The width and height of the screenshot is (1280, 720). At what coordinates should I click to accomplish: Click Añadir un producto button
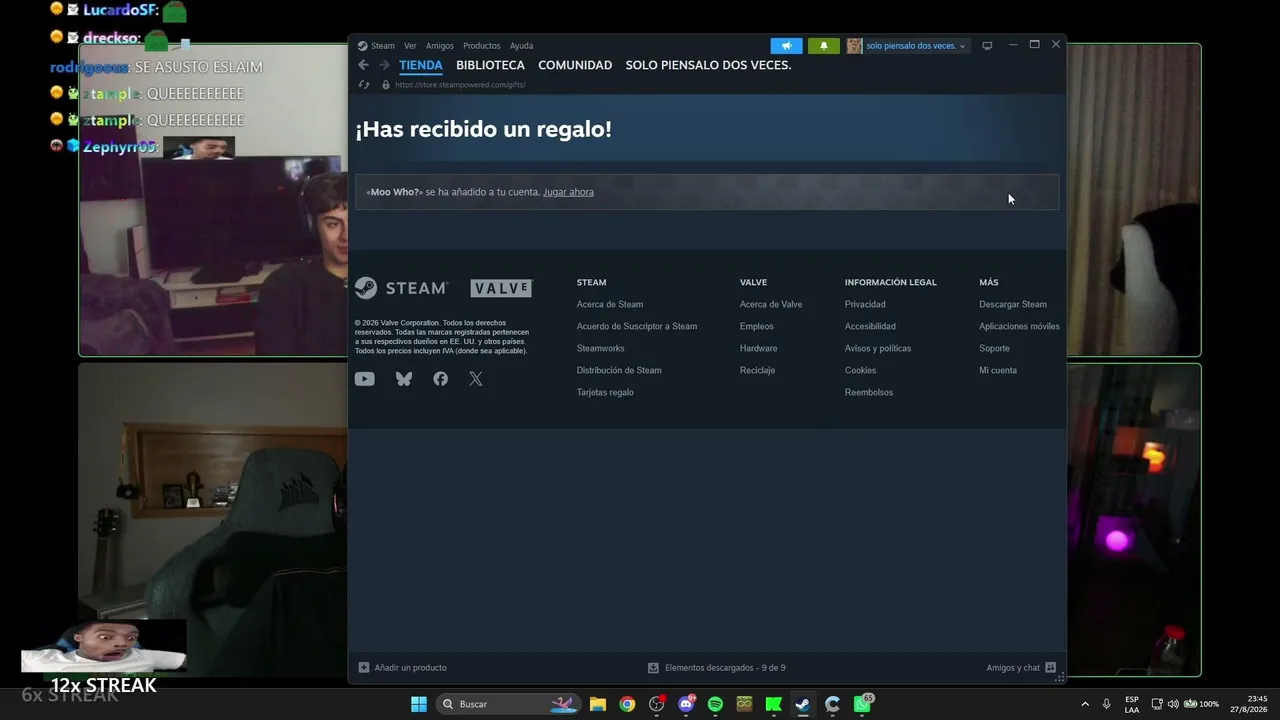pos(403,668)
